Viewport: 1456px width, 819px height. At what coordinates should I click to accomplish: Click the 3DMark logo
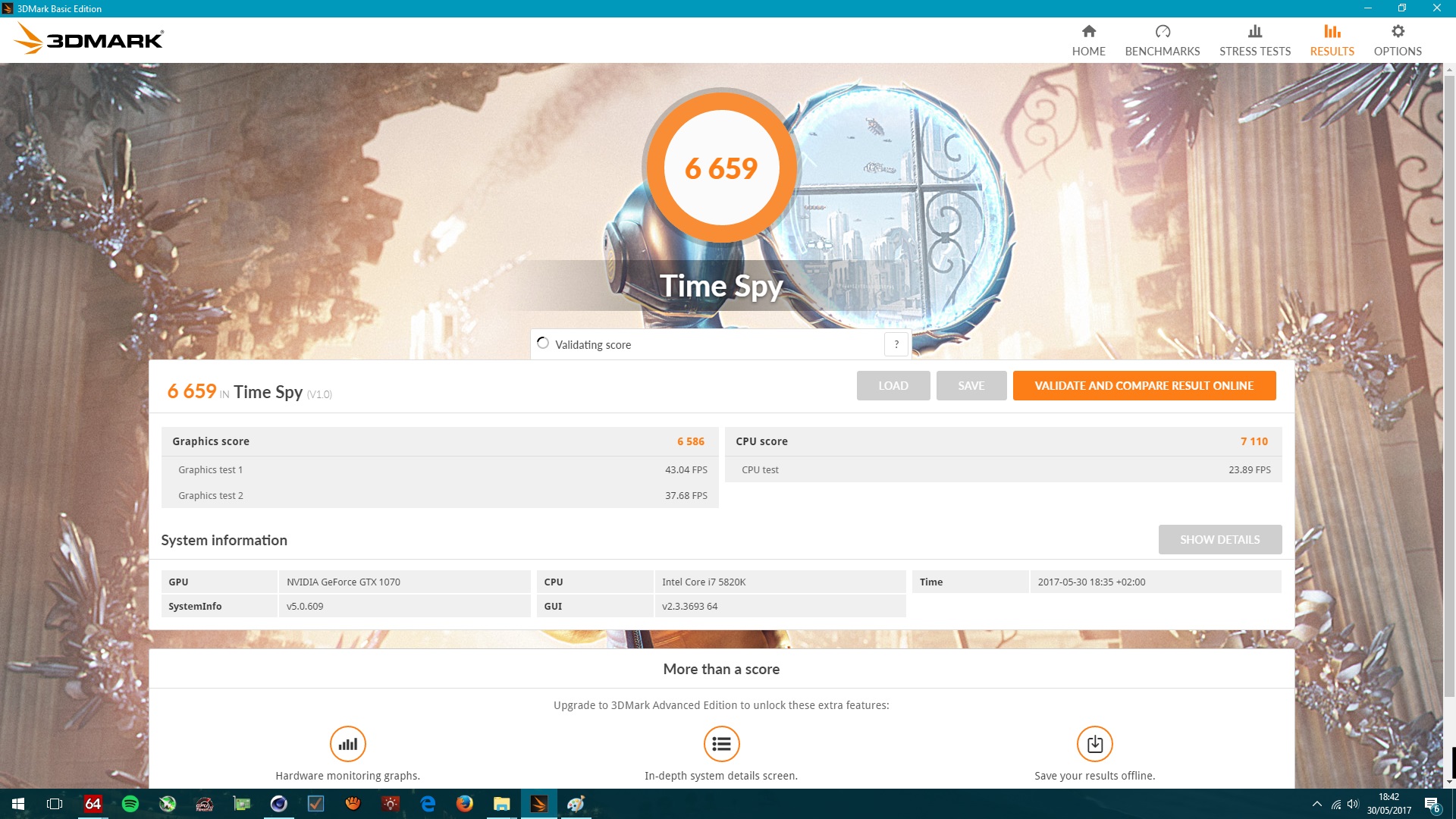(89, 39)
